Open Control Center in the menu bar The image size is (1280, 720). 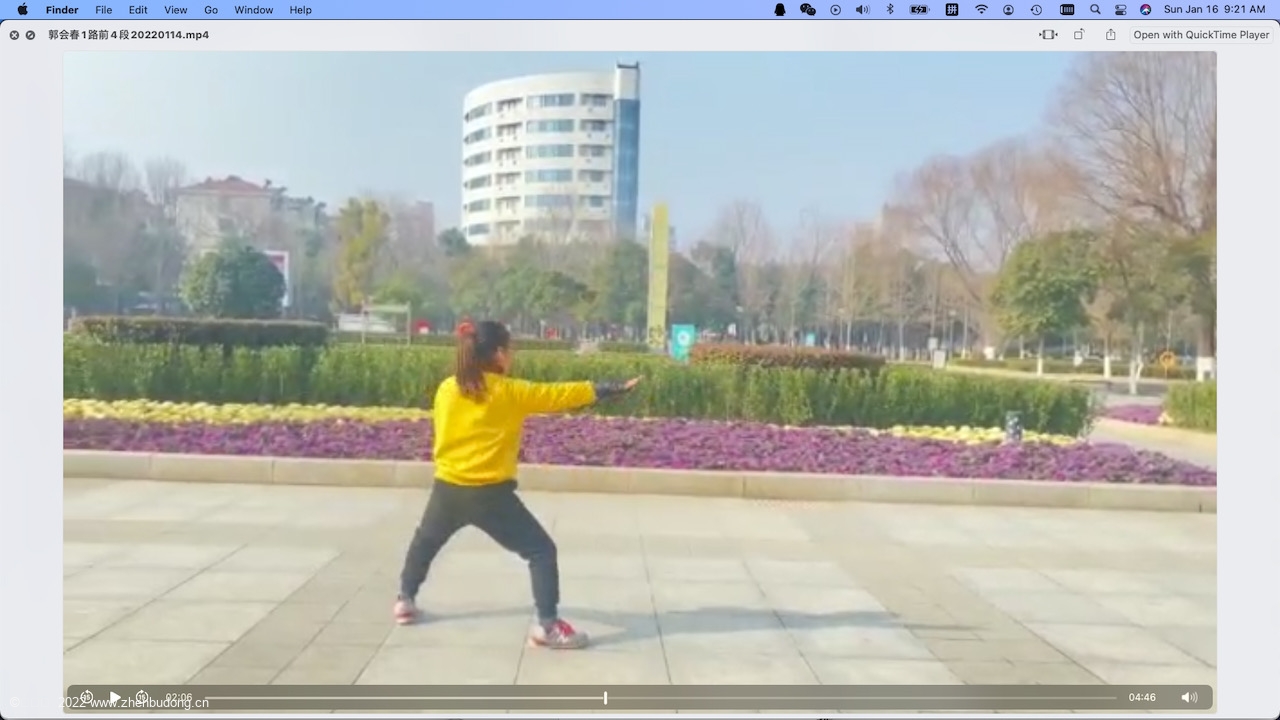click(x=1120, y=10)
